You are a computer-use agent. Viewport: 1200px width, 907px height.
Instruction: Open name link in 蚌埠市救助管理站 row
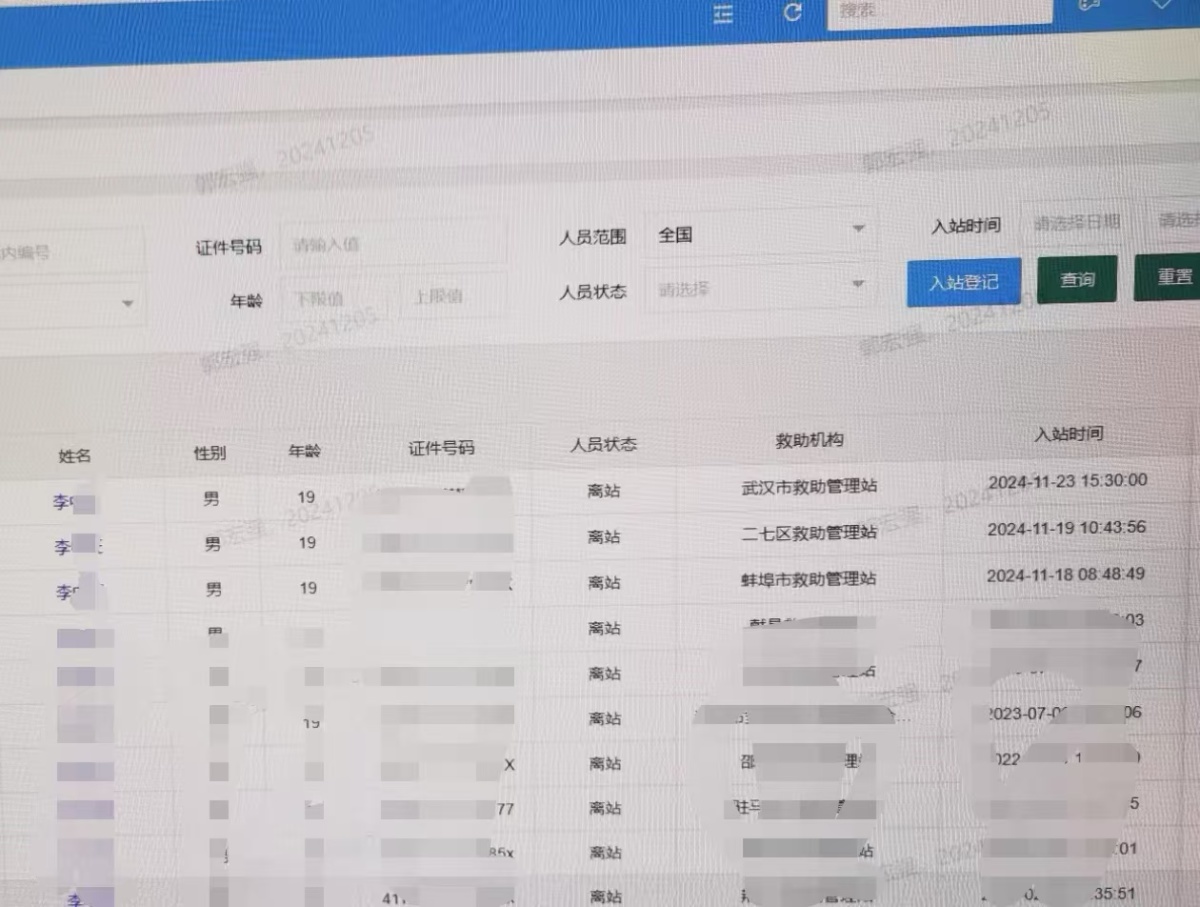pos(66,592)
